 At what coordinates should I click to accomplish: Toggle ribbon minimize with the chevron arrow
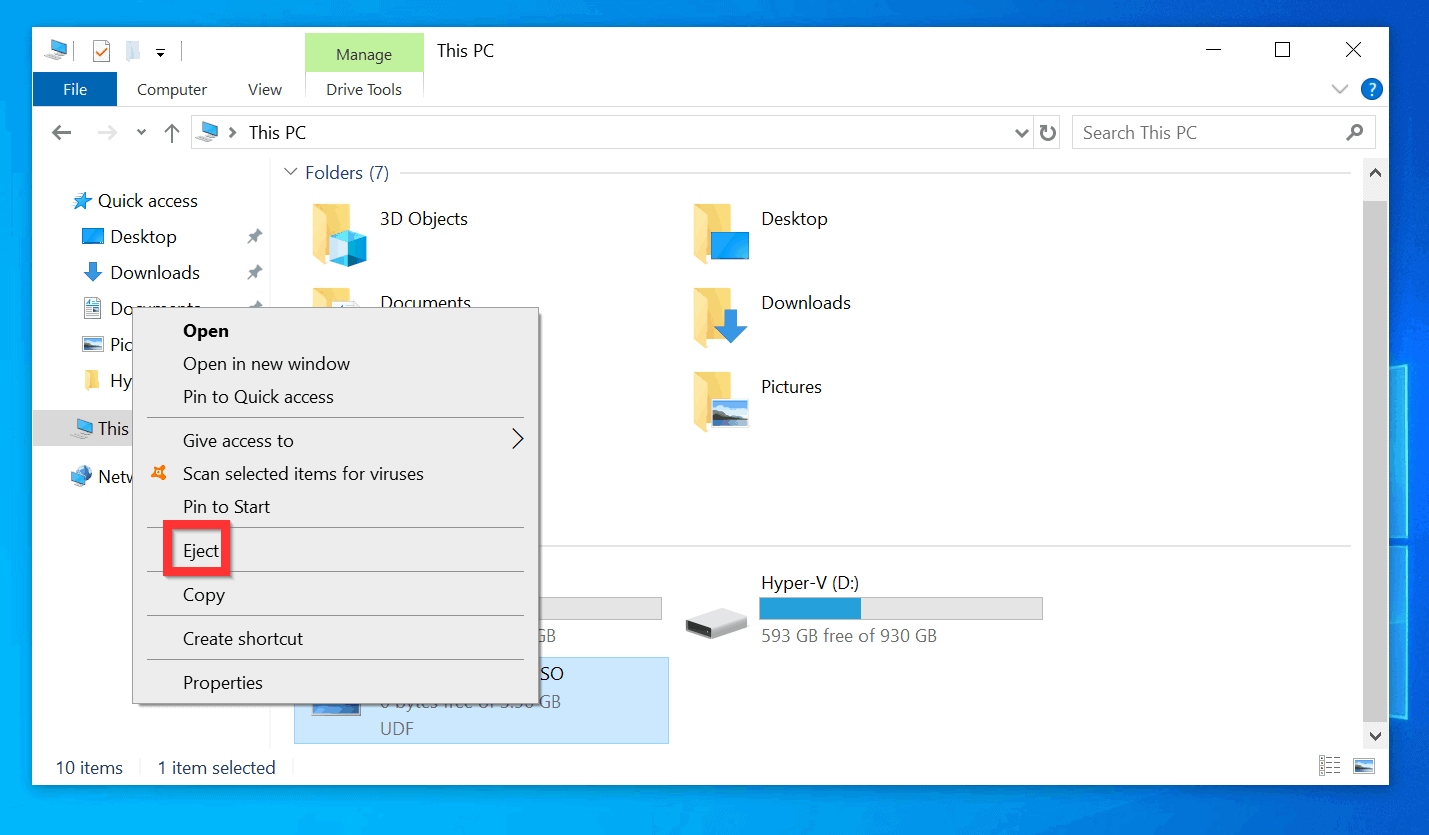click(x=1339, y=89)
